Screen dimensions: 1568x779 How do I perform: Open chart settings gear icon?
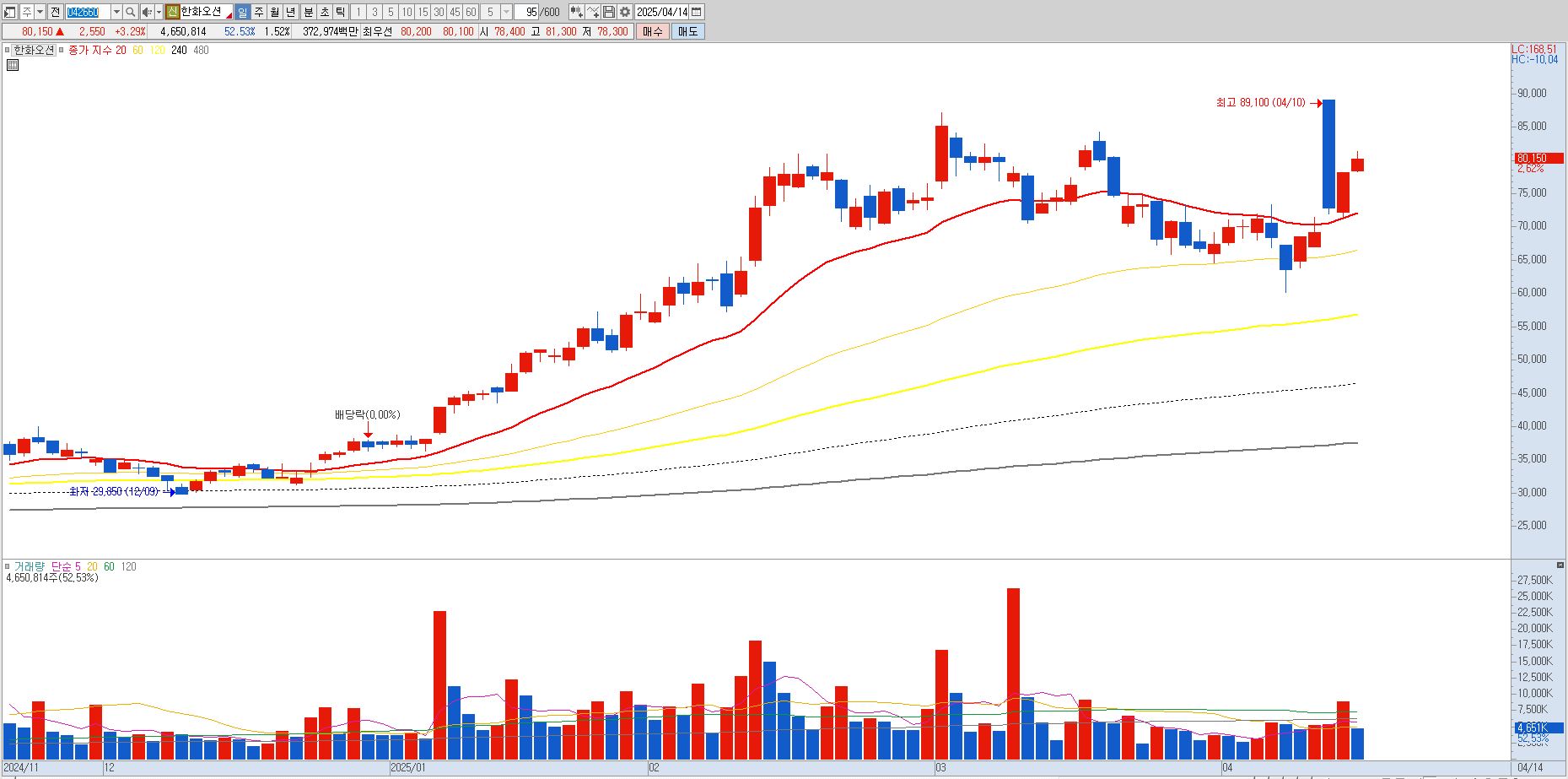625,12
